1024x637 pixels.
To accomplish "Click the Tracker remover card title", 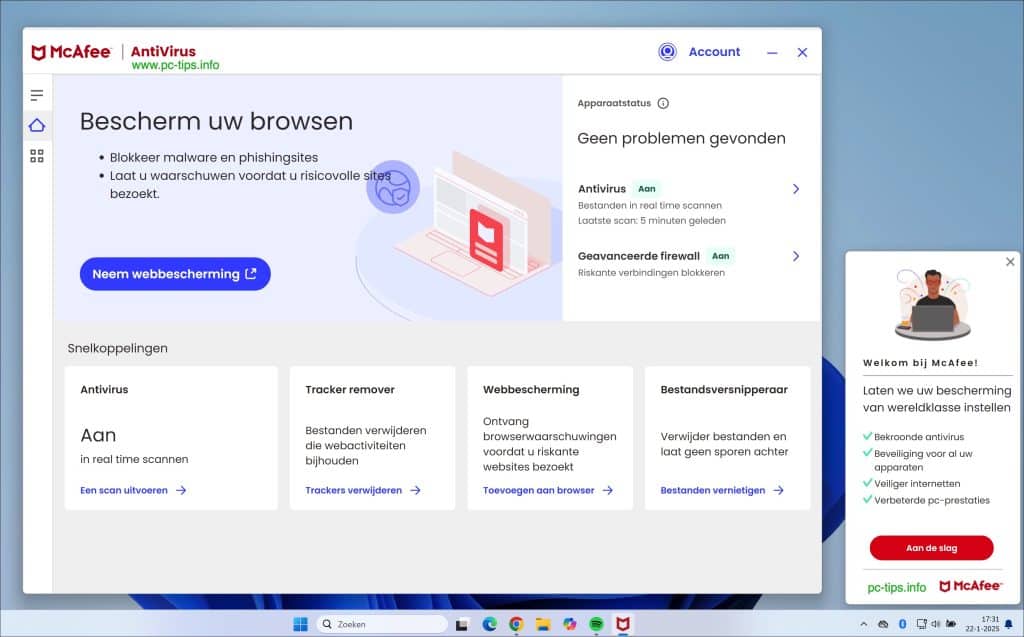I will pos(350,389).
